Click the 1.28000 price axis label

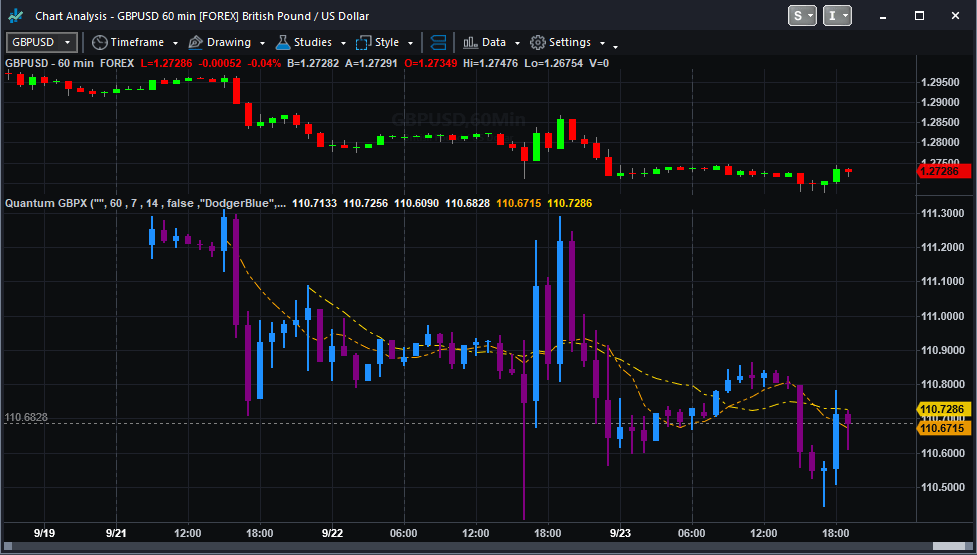point(941,143)
